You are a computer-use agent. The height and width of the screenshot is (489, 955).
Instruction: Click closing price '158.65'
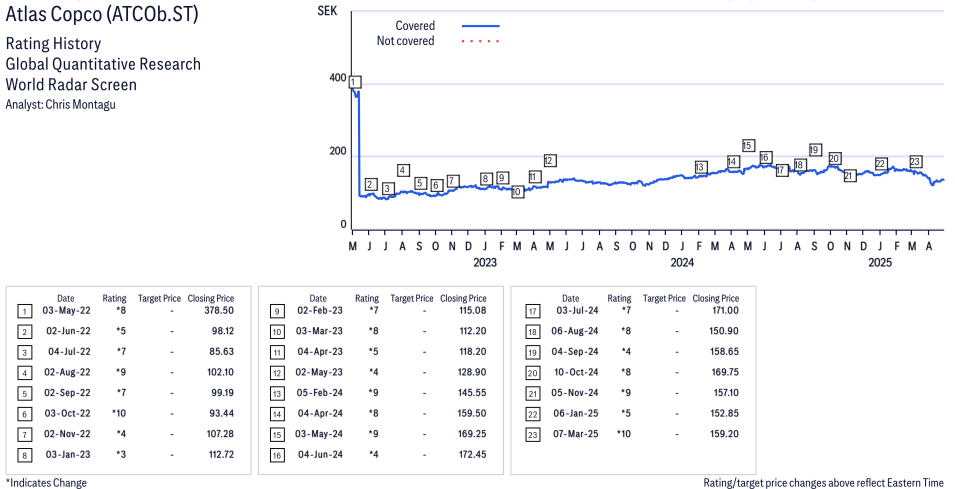[x=725, y=352]
